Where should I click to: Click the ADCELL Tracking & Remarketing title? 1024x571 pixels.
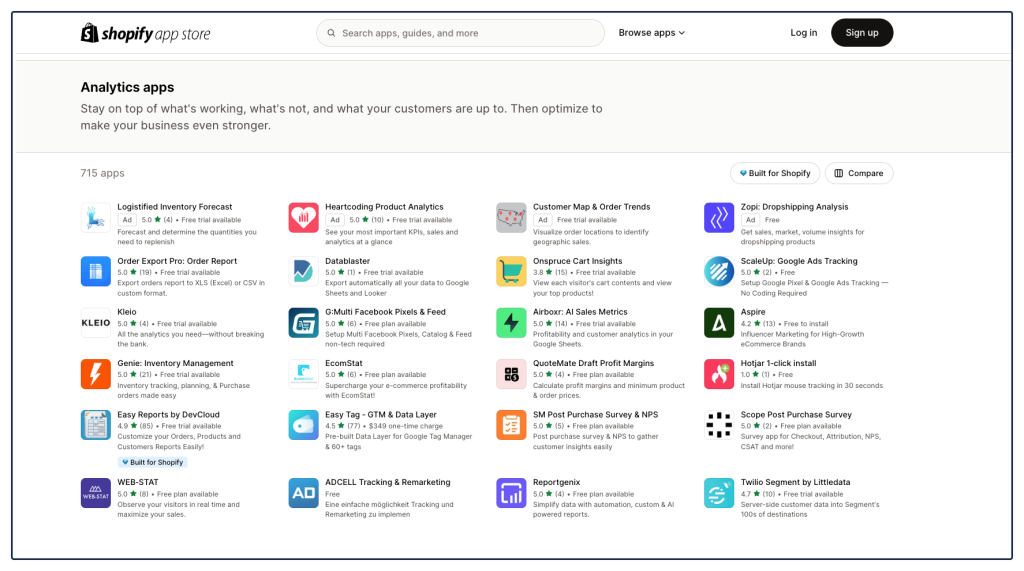point(387,482)
